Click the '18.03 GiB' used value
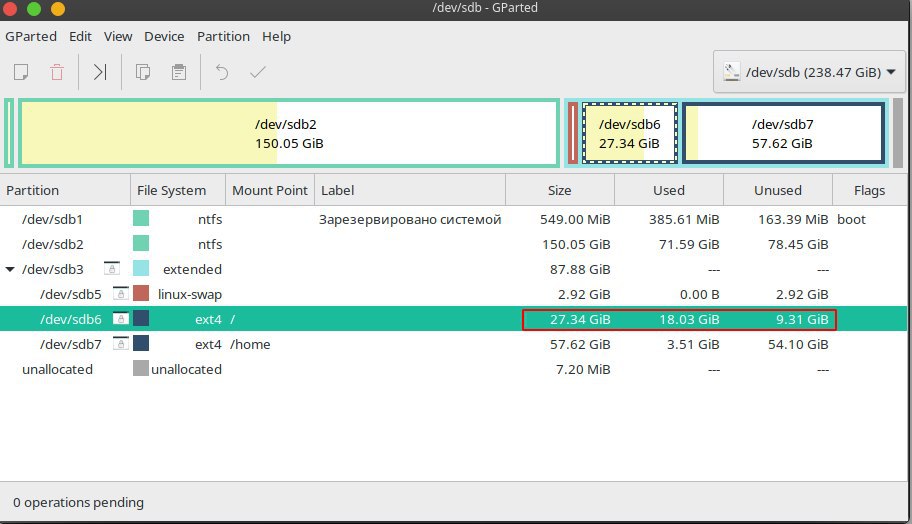Viewport: 912px width, 524px height. point(689,319)
